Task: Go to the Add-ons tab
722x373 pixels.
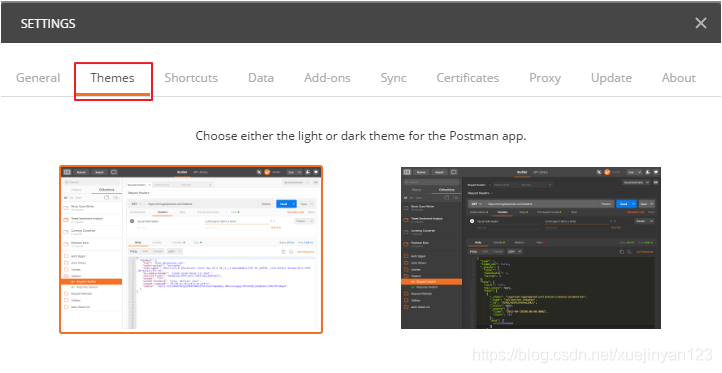Action: coord(327,78)
